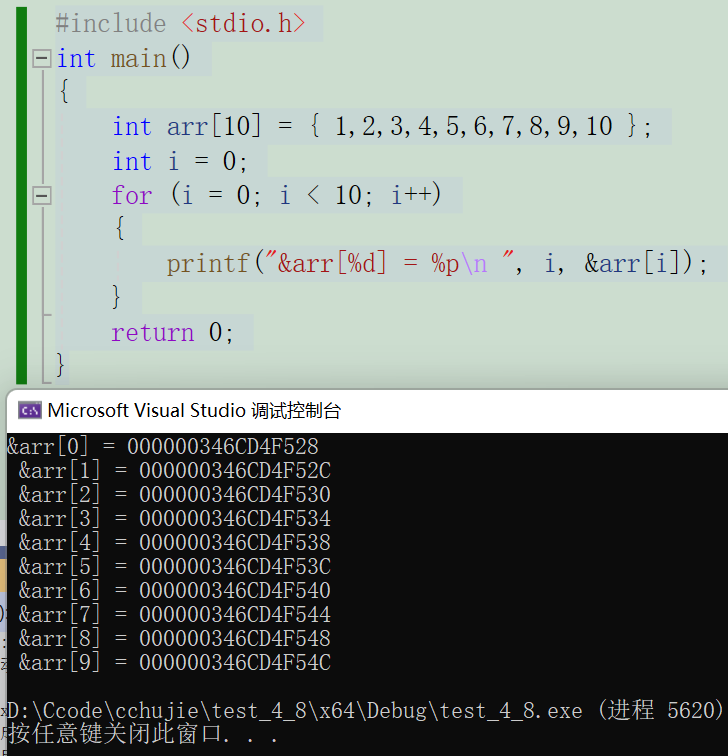Click console output line &arr[6]
This screenshot has height=756, width=728.
(x=175, y=591)
